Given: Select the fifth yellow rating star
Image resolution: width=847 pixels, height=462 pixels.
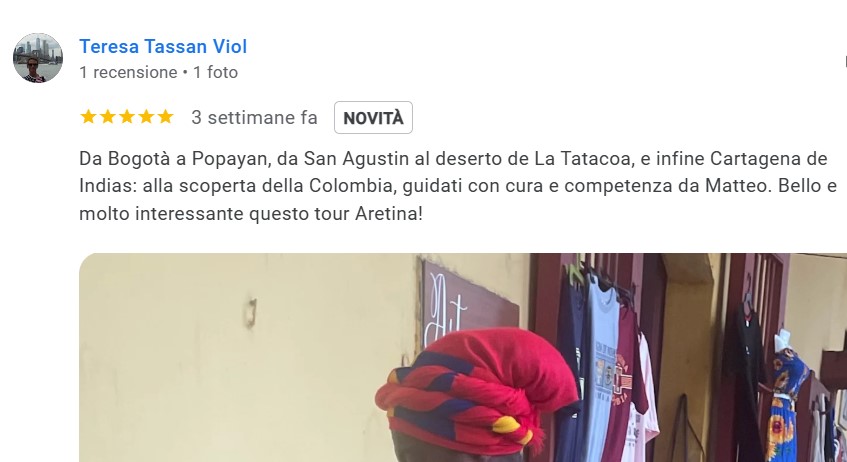Looking at the screenshot, I should click(x=165, y=117).
